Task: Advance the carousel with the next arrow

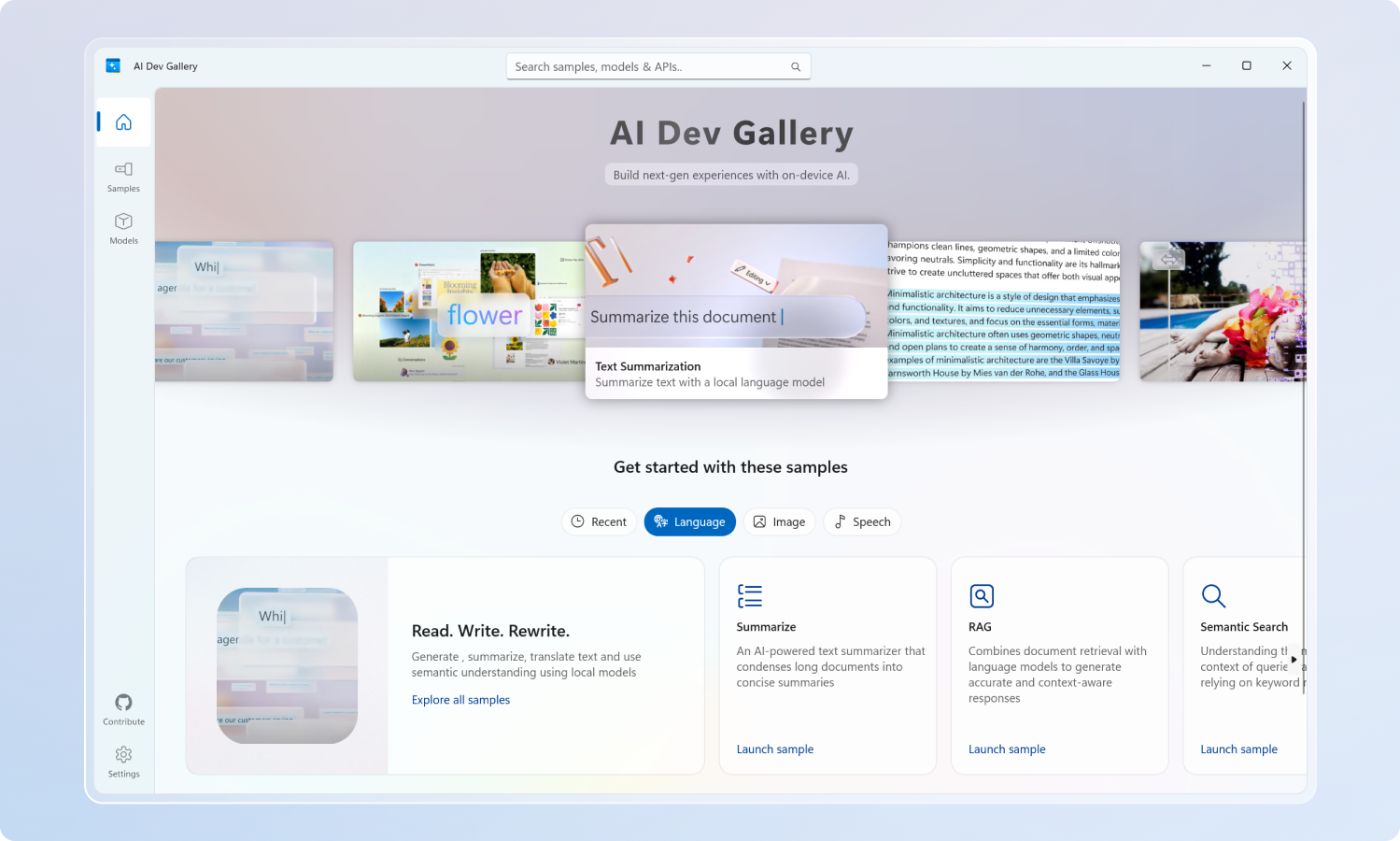Action: (1294, 659)
